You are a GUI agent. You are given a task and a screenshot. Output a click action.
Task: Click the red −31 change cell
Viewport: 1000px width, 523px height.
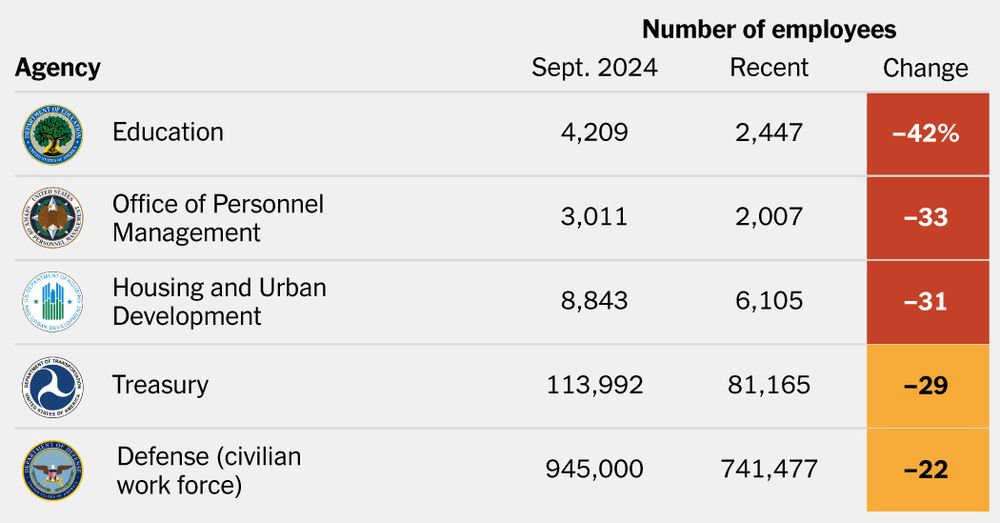coord(925,301)
